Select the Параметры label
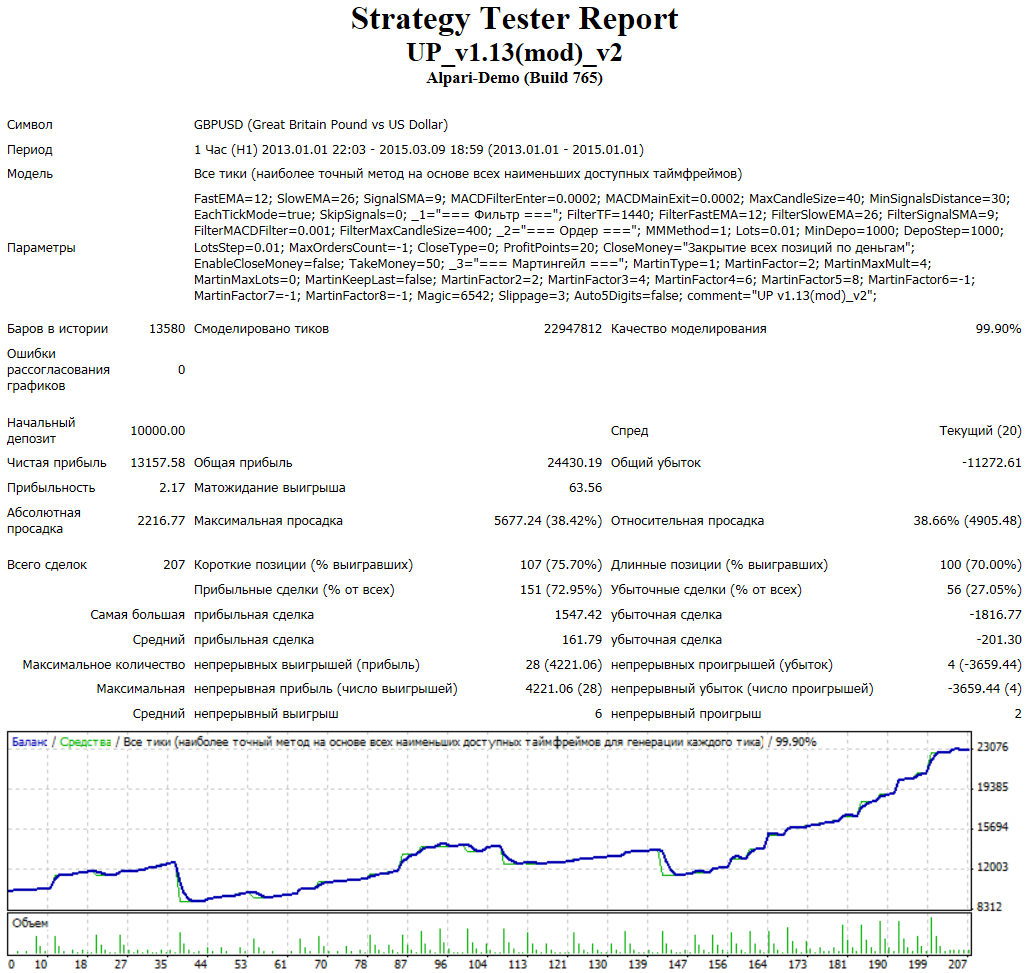 41,248
